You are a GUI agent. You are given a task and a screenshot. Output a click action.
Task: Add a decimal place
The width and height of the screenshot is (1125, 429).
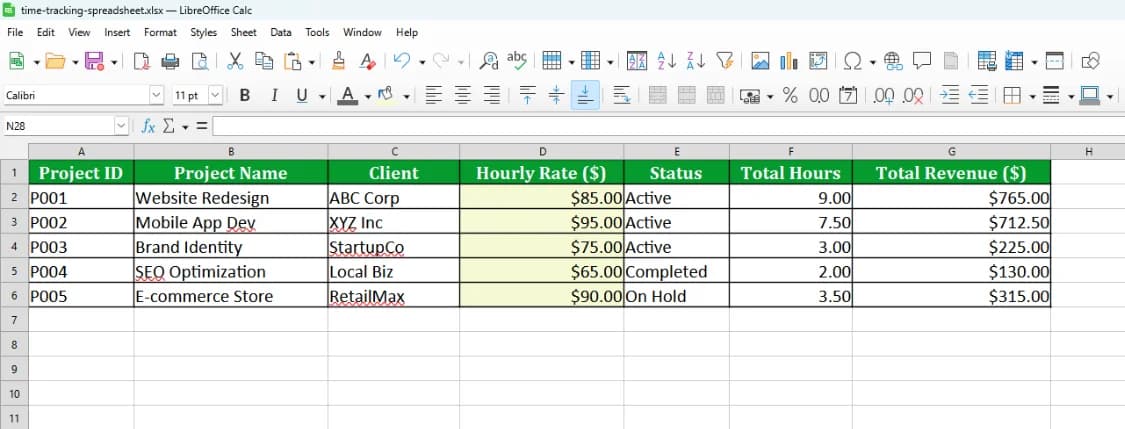coord(884,95)
